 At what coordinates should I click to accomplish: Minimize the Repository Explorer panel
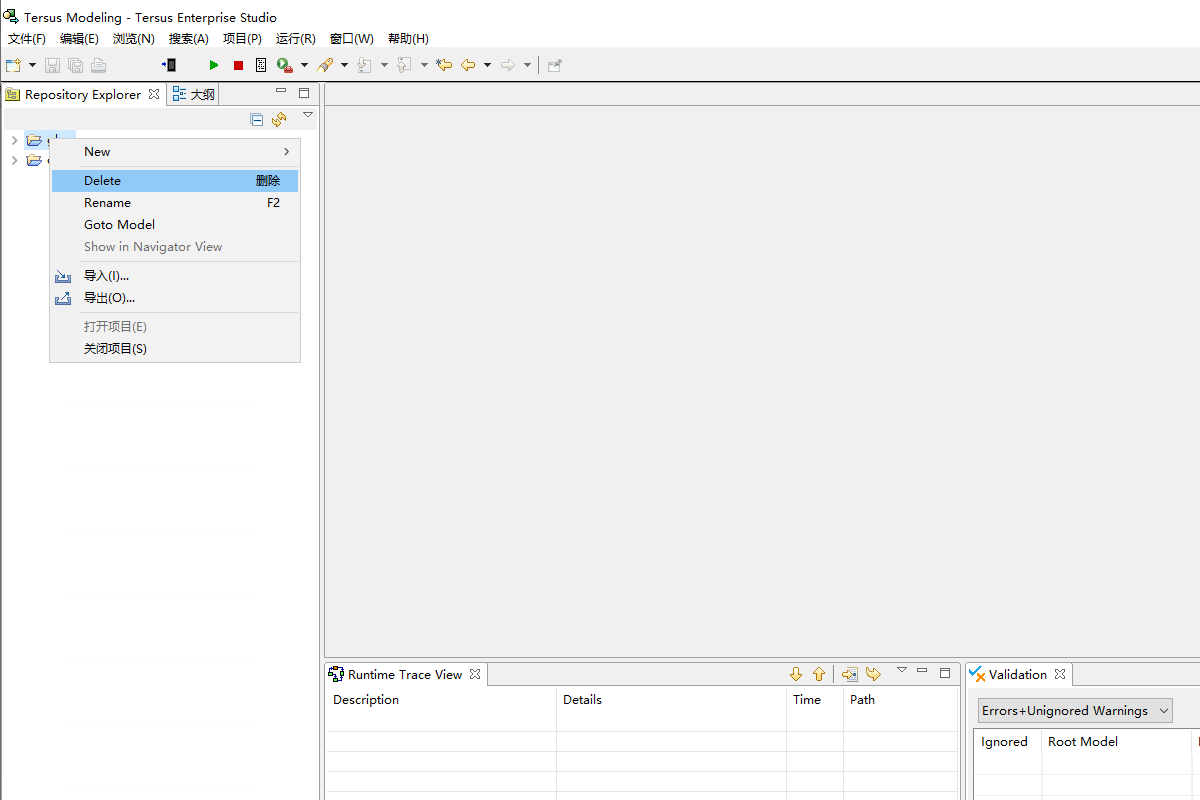point(282,92)
